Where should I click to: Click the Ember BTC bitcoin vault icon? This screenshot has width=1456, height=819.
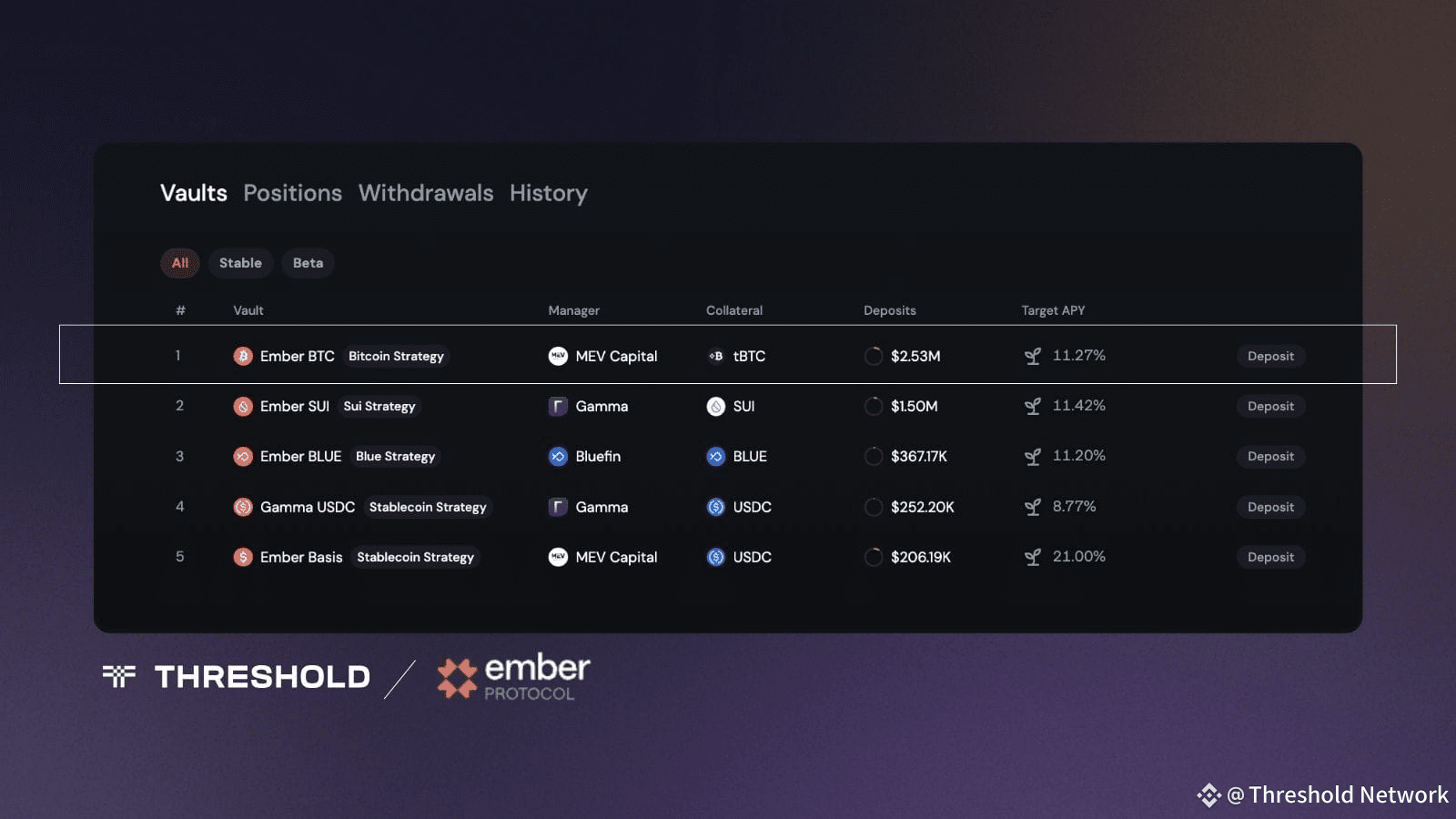click(x=243, y=356)
